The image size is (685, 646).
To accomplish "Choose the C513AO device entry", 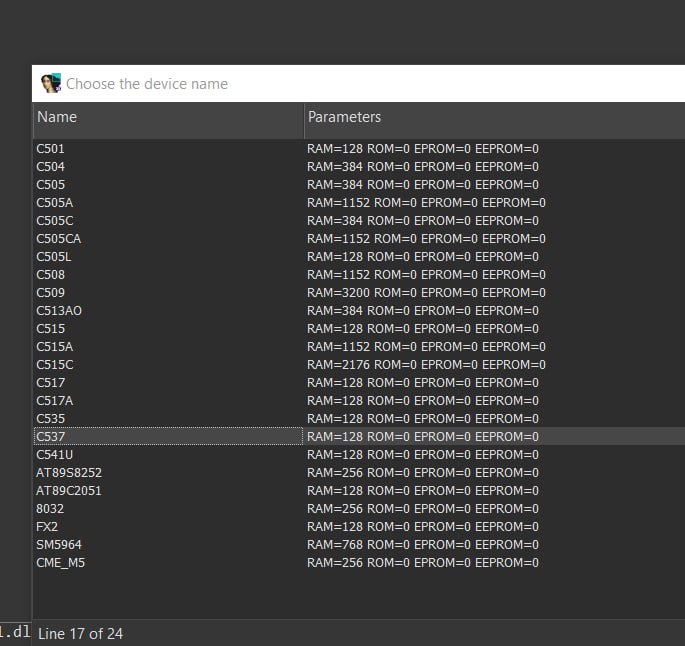I will click(59, 311).
